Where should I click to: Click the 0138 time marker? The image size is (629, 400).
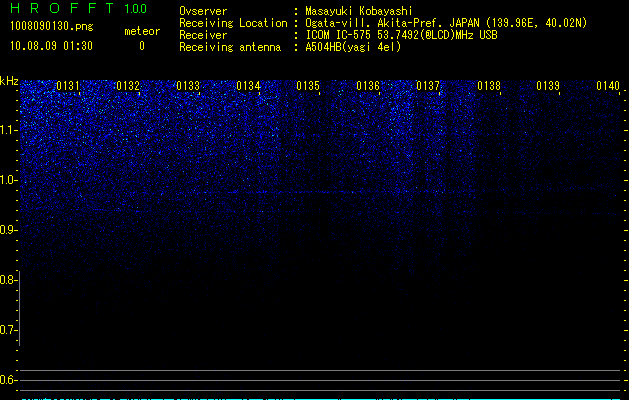(x=489, y=86)
